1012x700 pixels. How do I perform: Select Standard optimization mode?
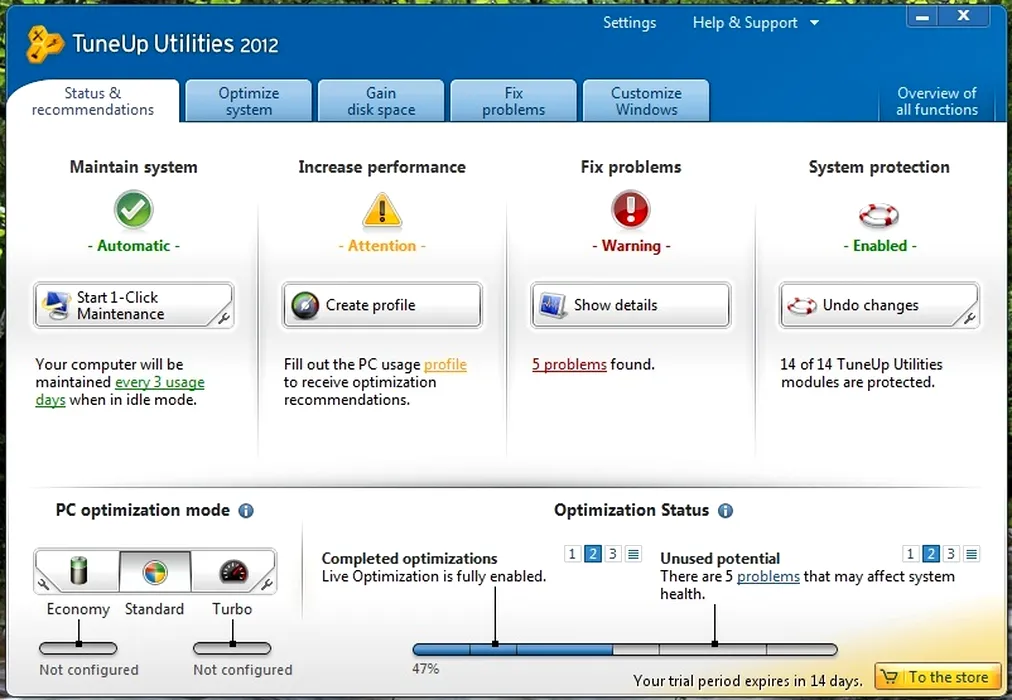(x=154, y=572)
